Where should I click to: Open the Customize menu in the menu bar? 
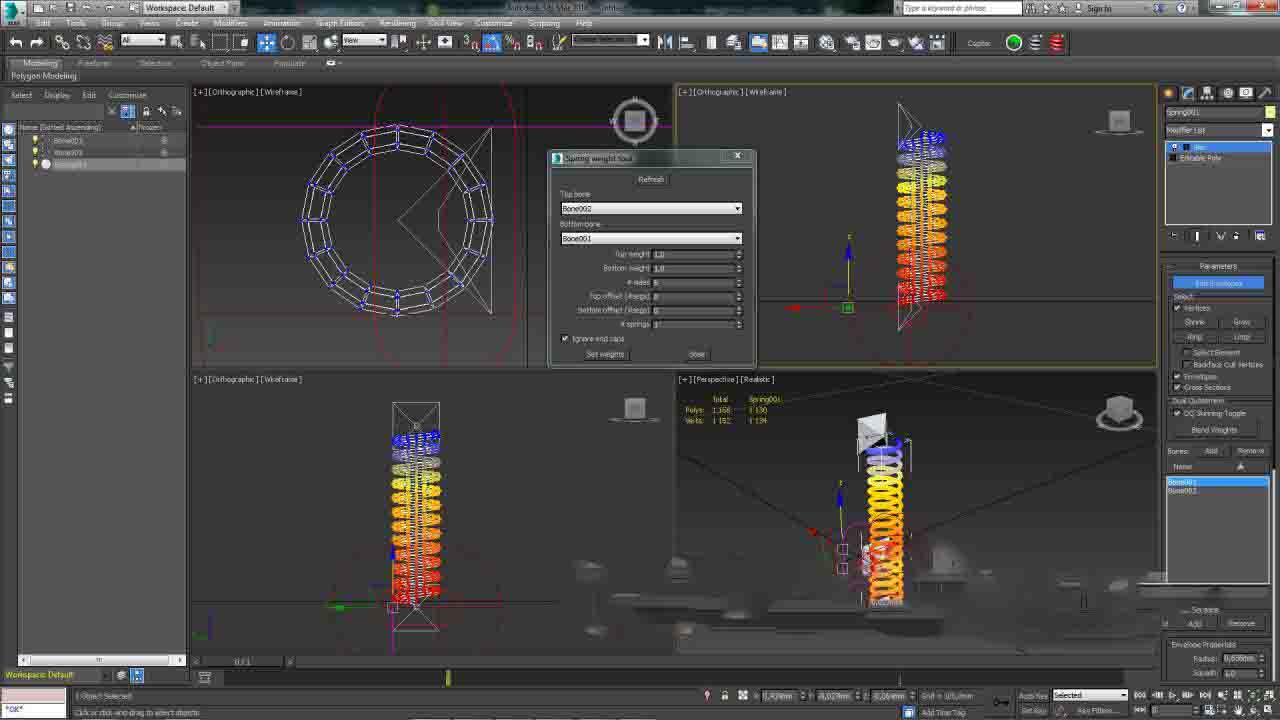click(x=493, y=23)
